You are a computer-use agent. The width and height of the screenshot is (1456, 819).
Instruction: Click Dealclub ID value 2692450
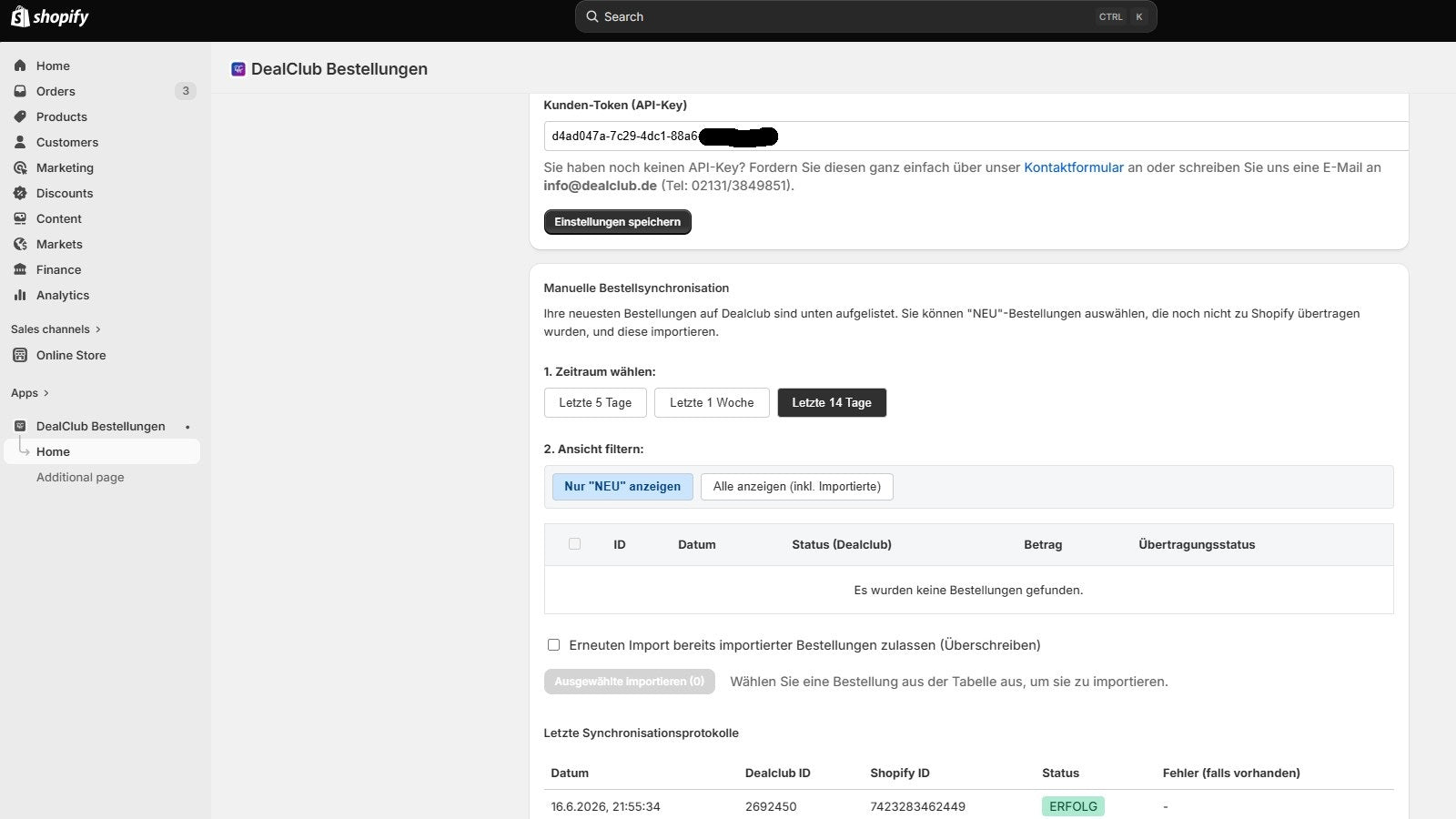click(x=771, y=806)
